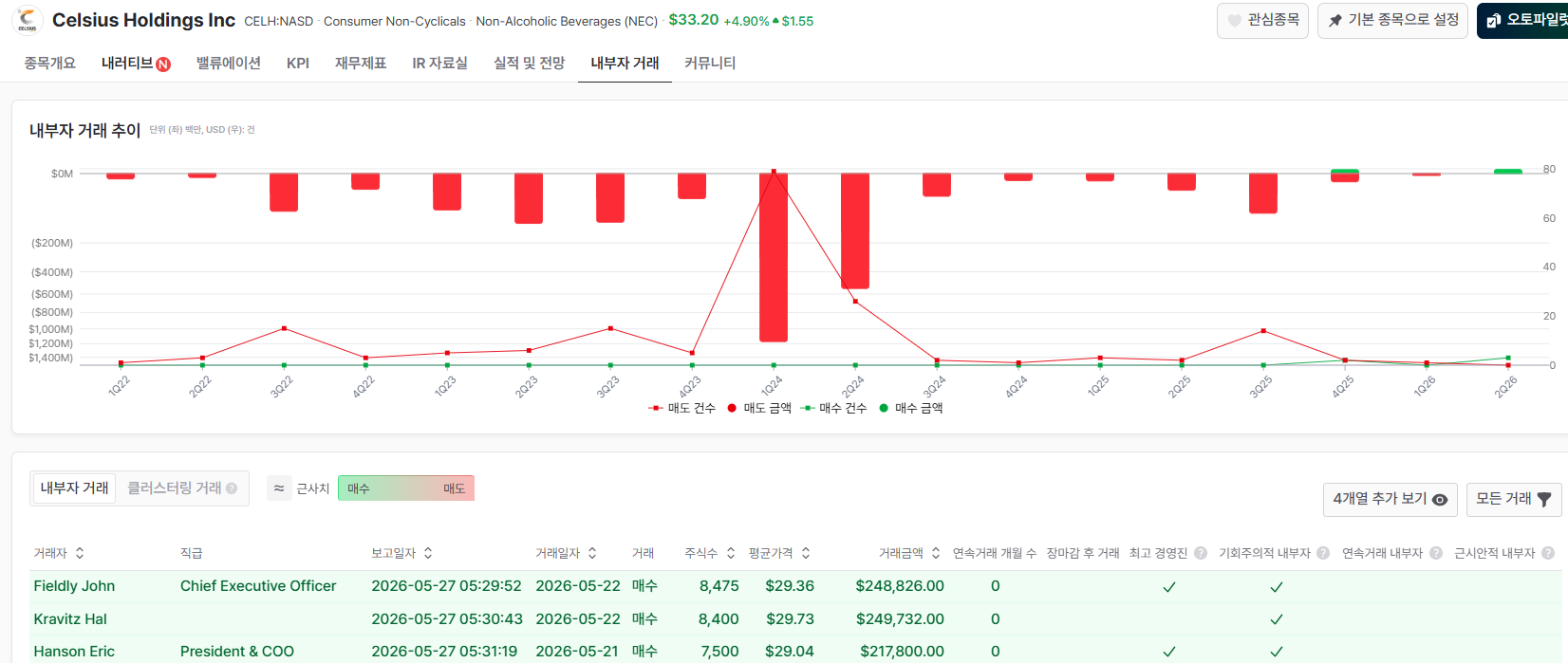
Task: Switch to the KPI tab
Action: tap(298, 63)
